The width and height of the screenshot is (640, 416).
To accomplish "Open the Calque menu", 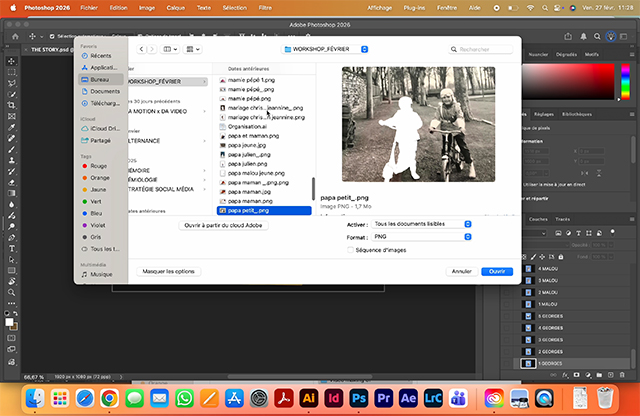I will [x=176, y=8].
